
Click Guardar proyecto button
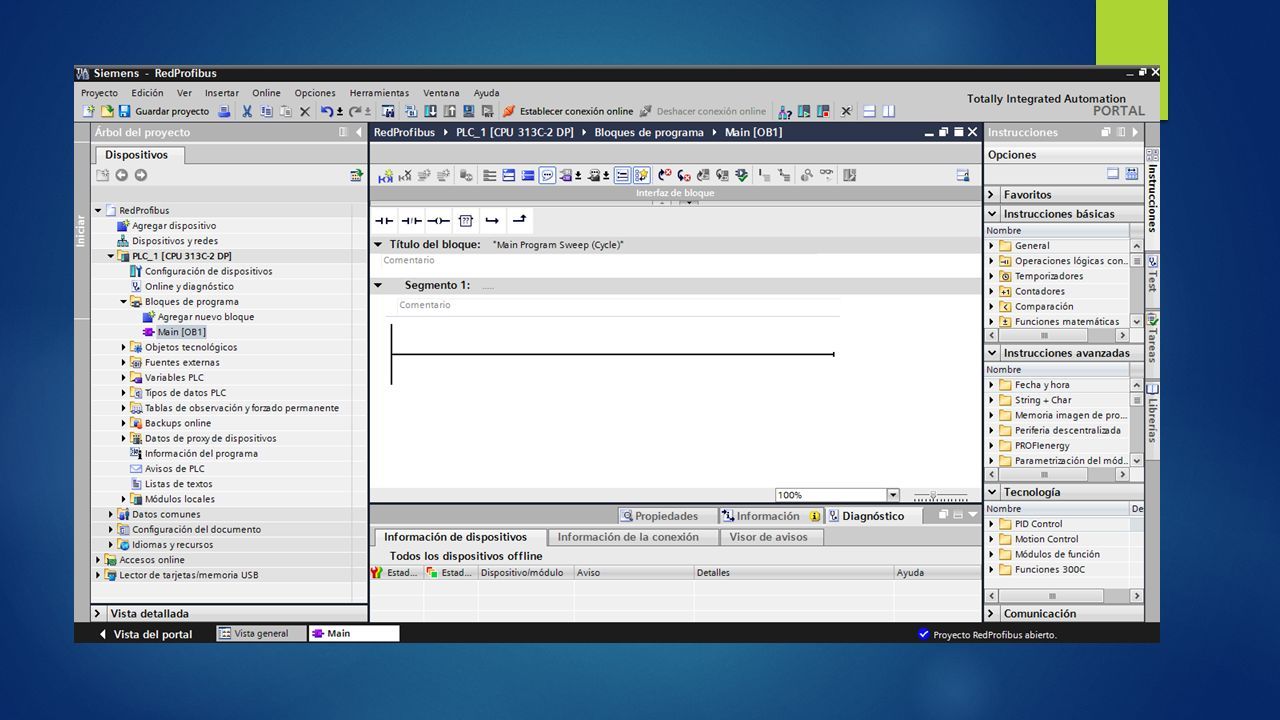click(164, 111)
